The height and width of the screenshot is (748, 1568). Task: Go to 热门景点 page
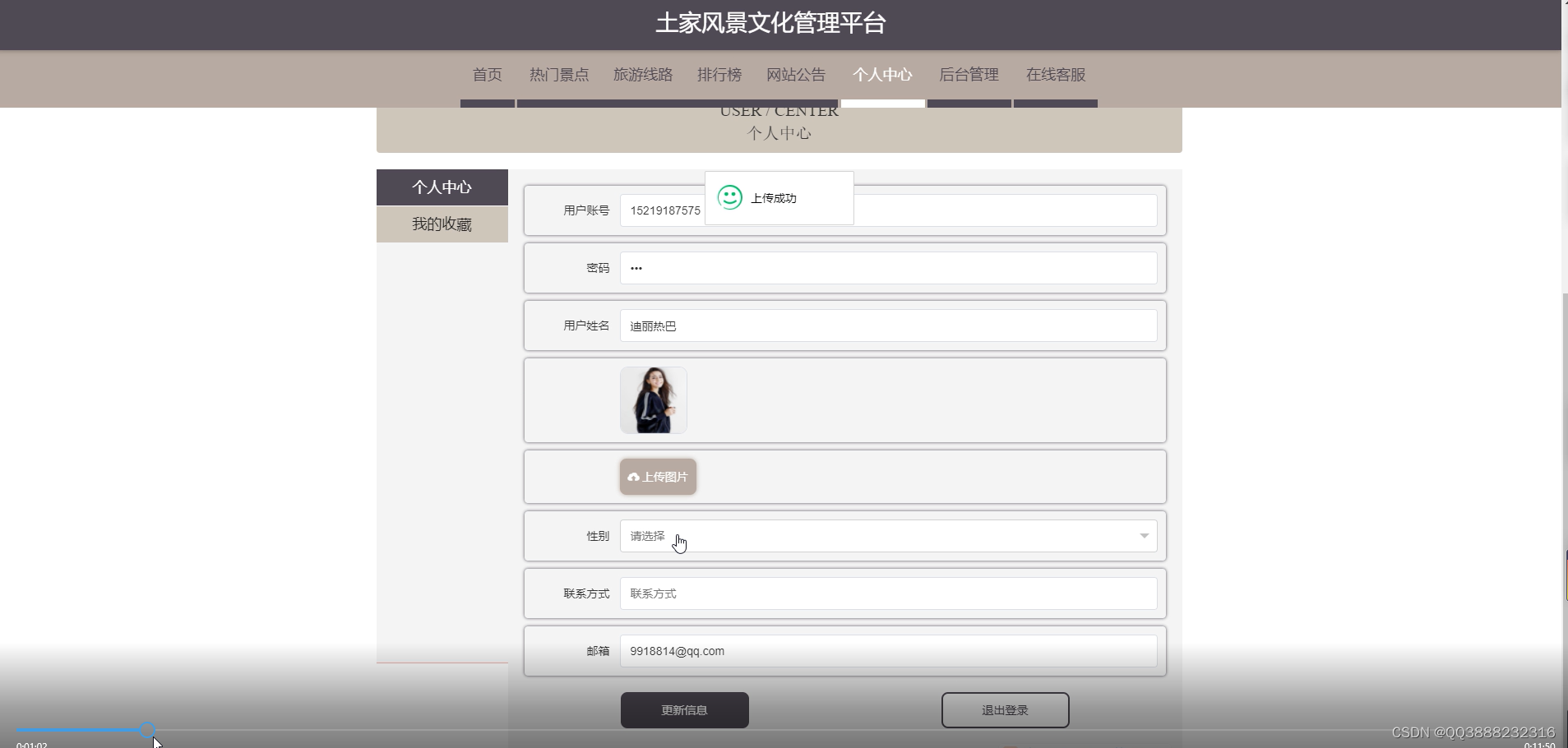point(559,75)
